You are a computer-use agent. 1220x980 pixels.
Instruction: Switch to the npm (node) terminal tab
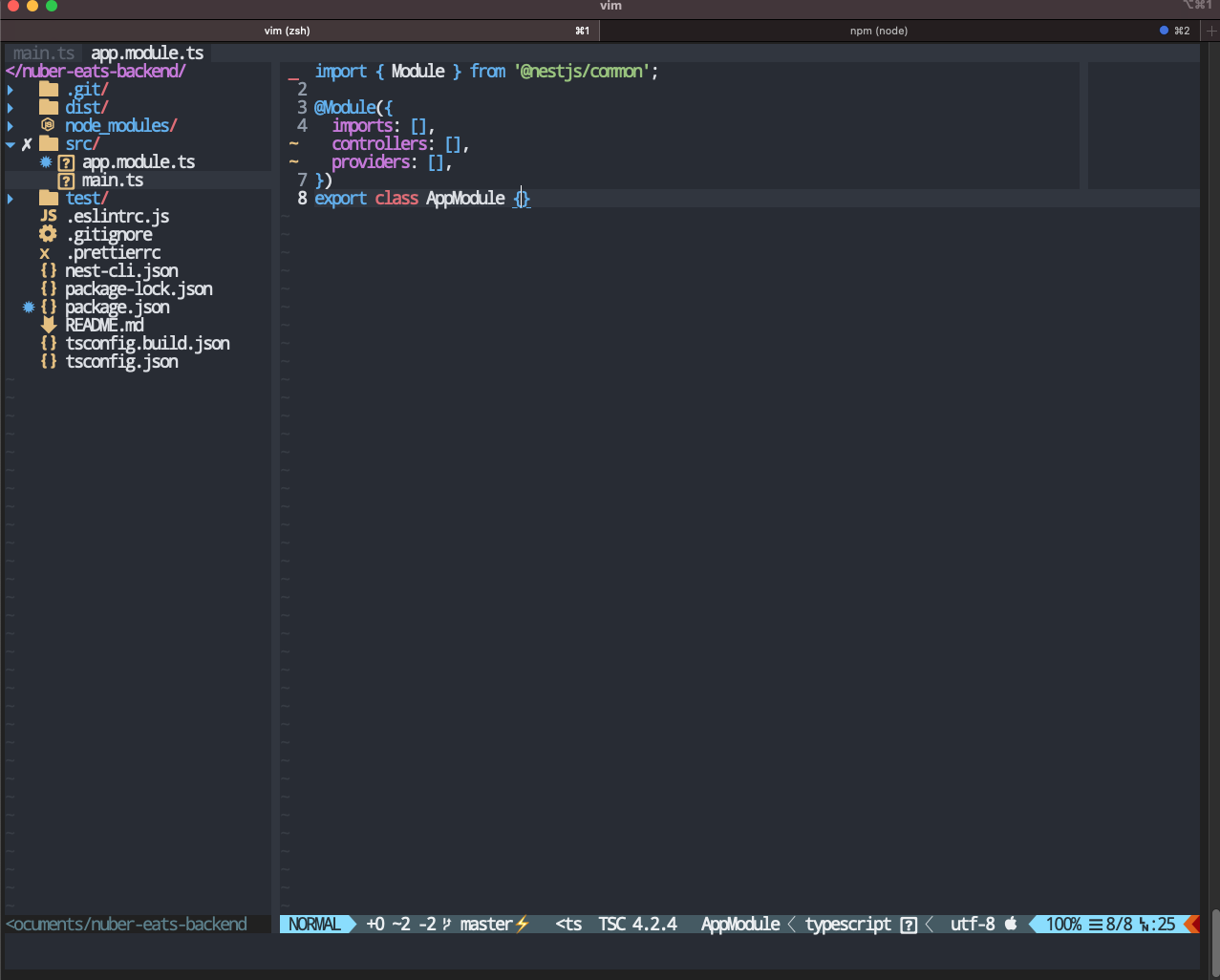click(x=898, y=31)
